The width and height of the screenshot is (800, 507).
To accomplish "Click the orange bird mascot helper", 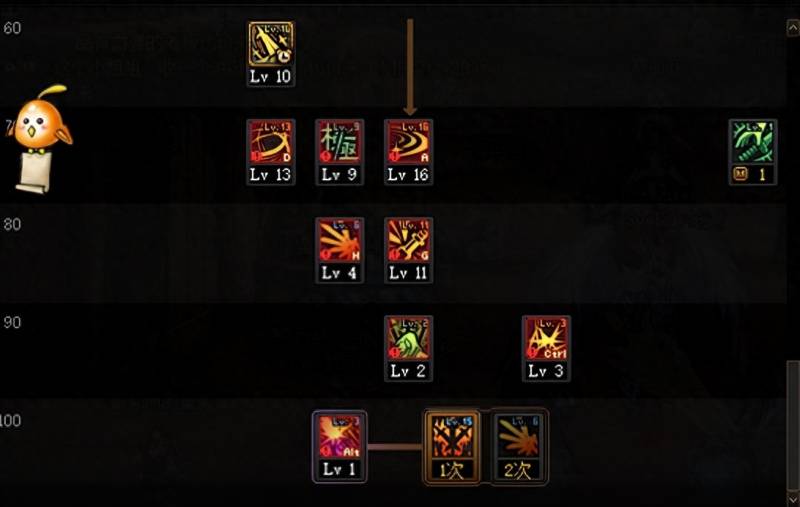I will click(40, 120).
